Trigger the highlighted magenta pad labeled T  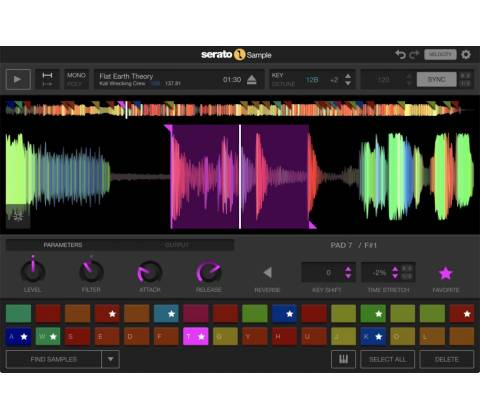point(196,336)
